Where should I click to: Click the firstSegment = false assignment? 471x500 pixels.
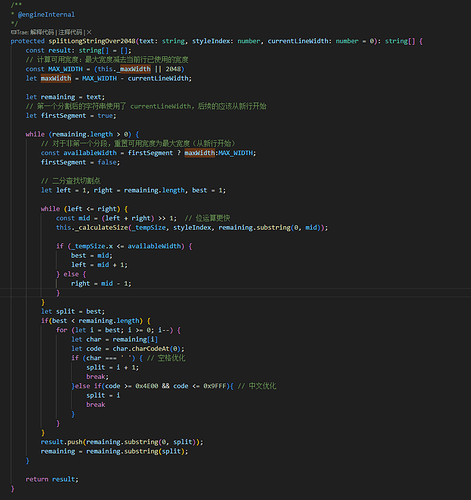click(x=80, y=162)
